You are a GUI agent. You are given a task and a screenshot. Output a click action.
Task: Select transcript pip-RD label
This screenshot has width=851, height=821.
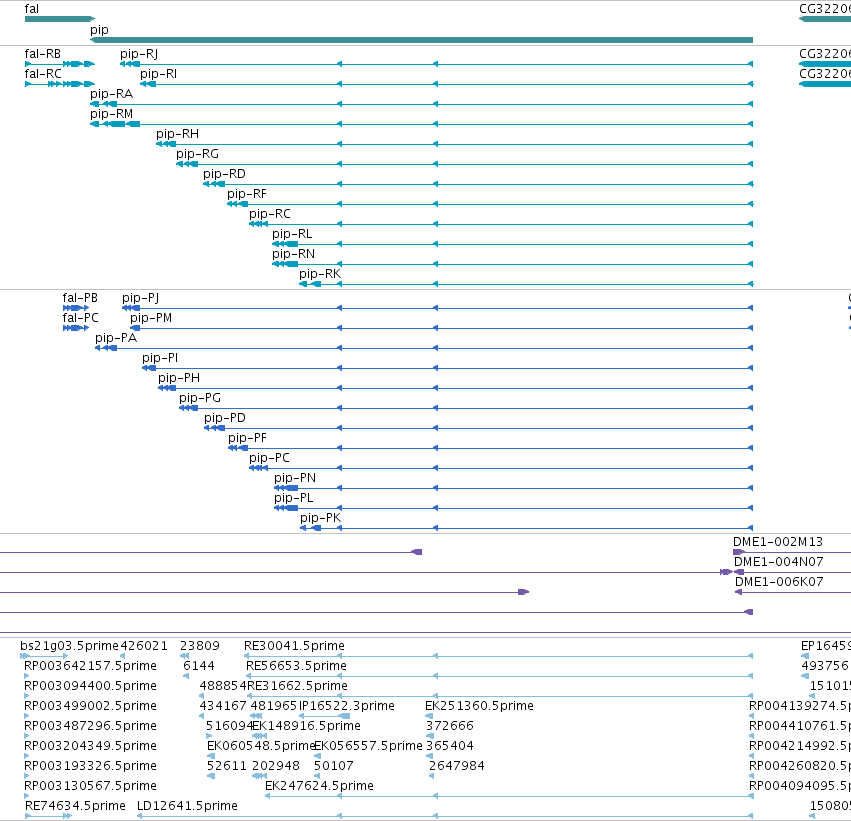pyautogui.click(x=224, y=174)
